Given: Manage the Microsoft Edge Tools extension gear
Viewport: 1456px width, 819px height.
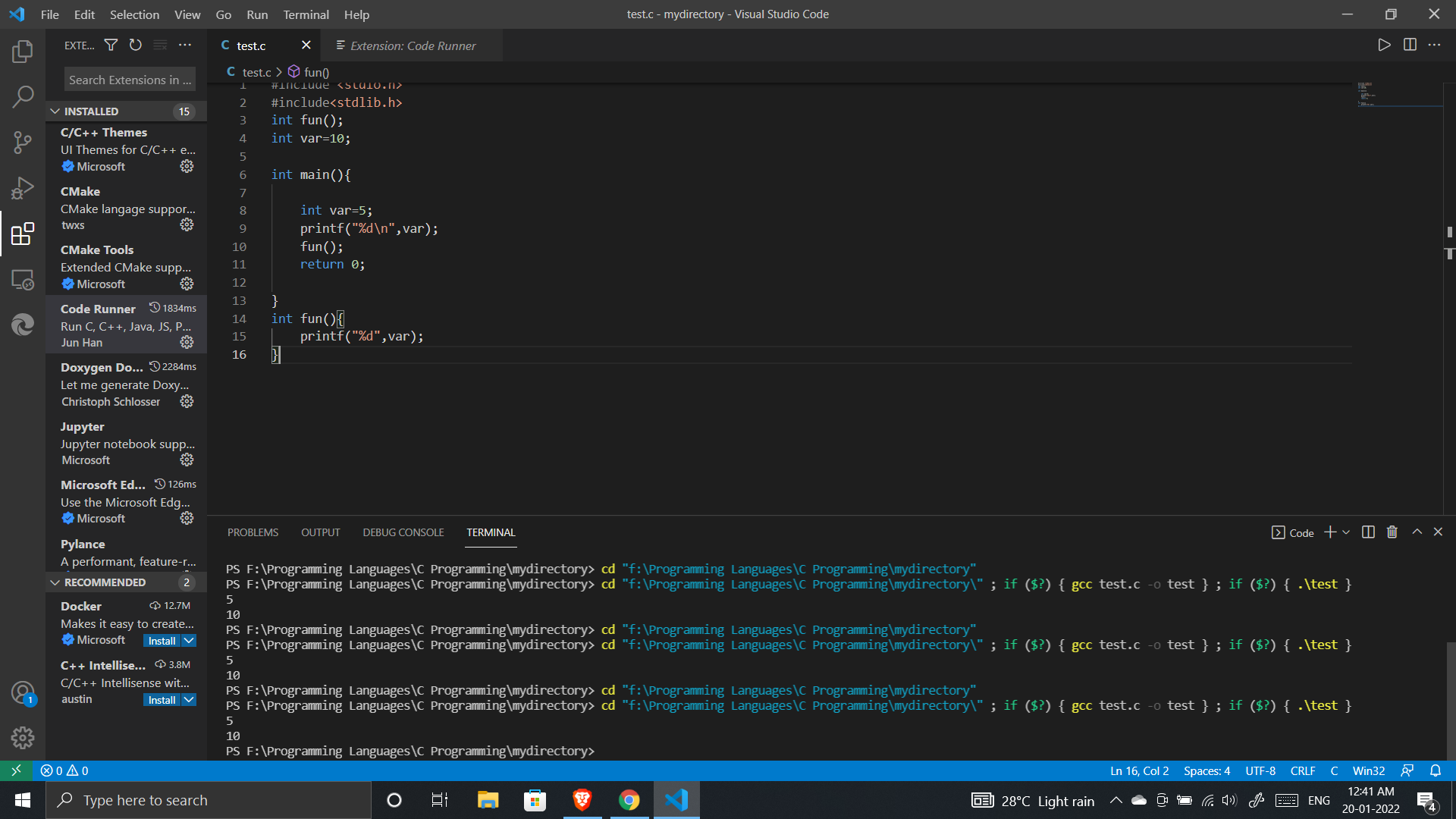Looking at the screenshot, I should click(x=187, y=518).
